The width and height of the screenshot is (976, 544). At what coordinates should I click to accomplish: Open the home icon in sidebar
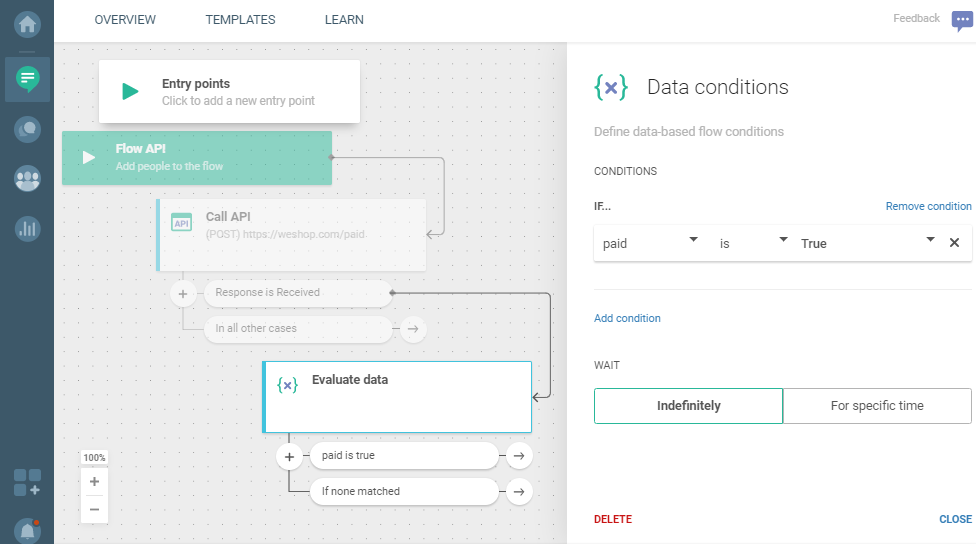pos(27,24)
